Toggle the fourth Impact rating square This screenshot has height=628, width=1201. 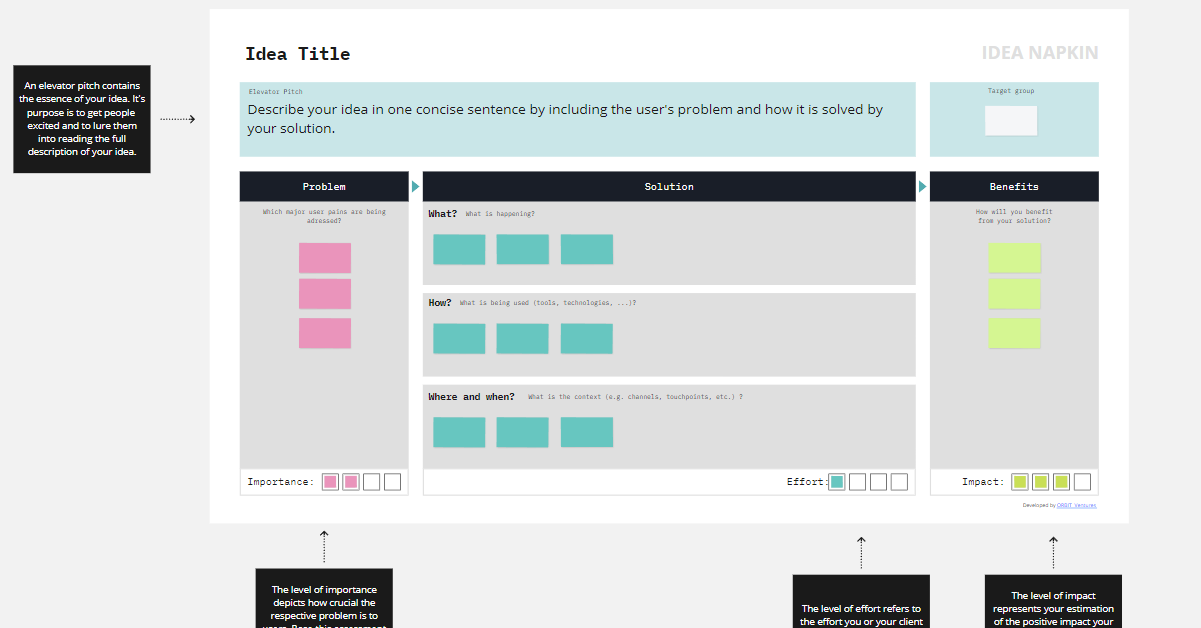tap(1082, 481)
